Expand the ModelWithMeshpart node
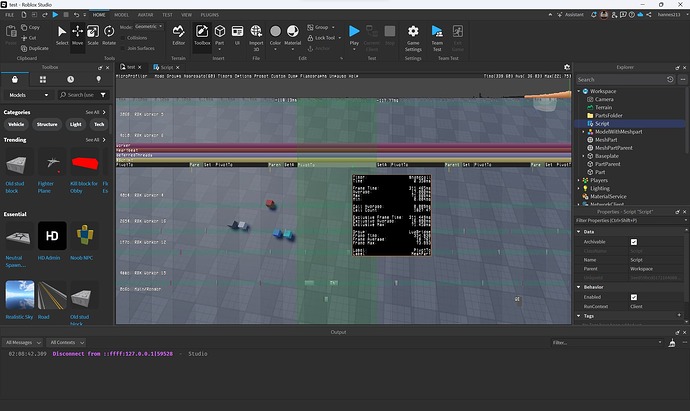Image resolution: width=690 pixels, height=411 pixels. [x=584, y=132]
